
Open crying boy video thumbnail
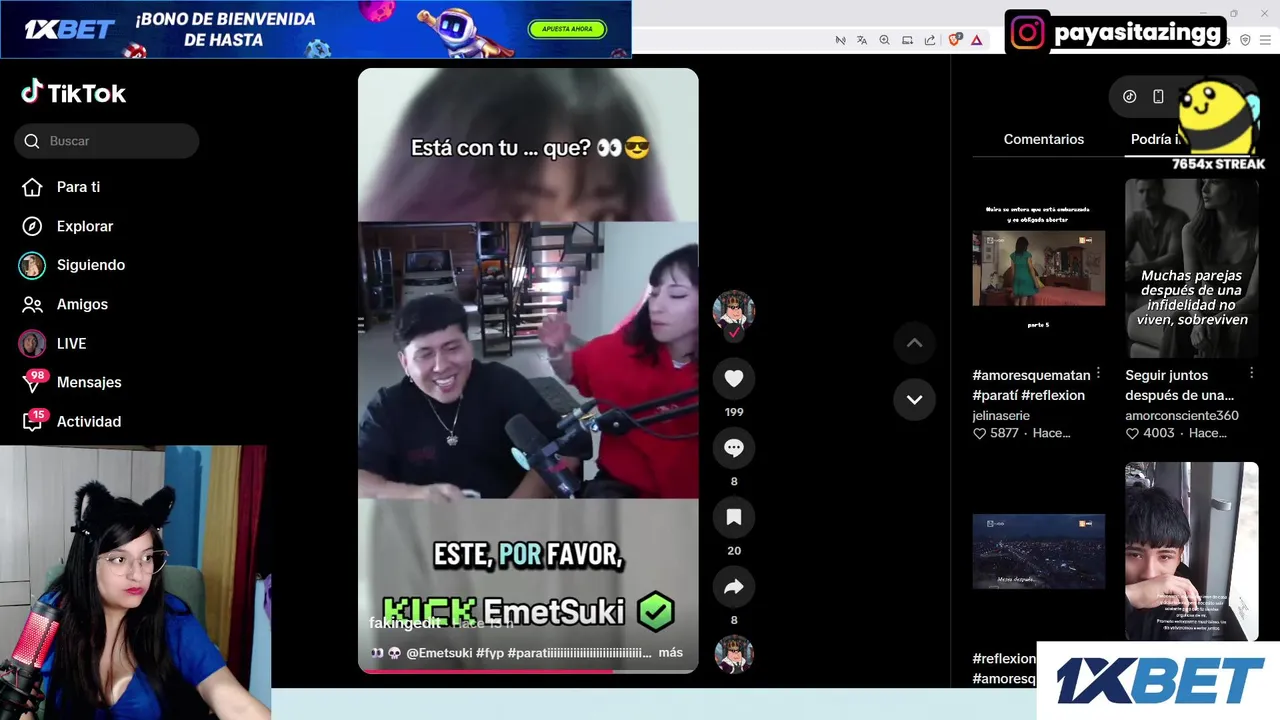[1191, 551]
